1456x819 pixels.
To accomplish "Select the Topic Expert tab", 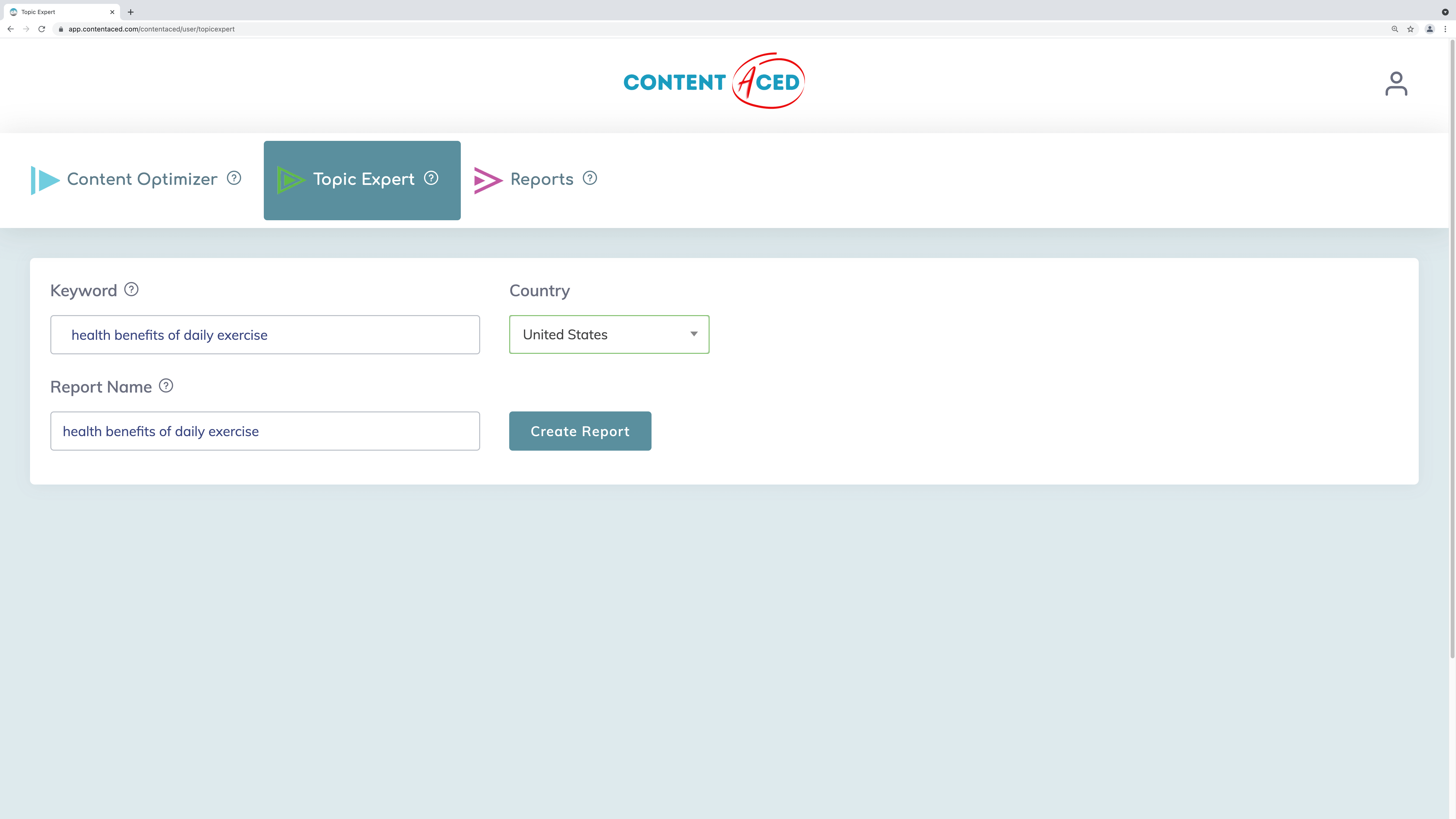I will tap(362, 180).
